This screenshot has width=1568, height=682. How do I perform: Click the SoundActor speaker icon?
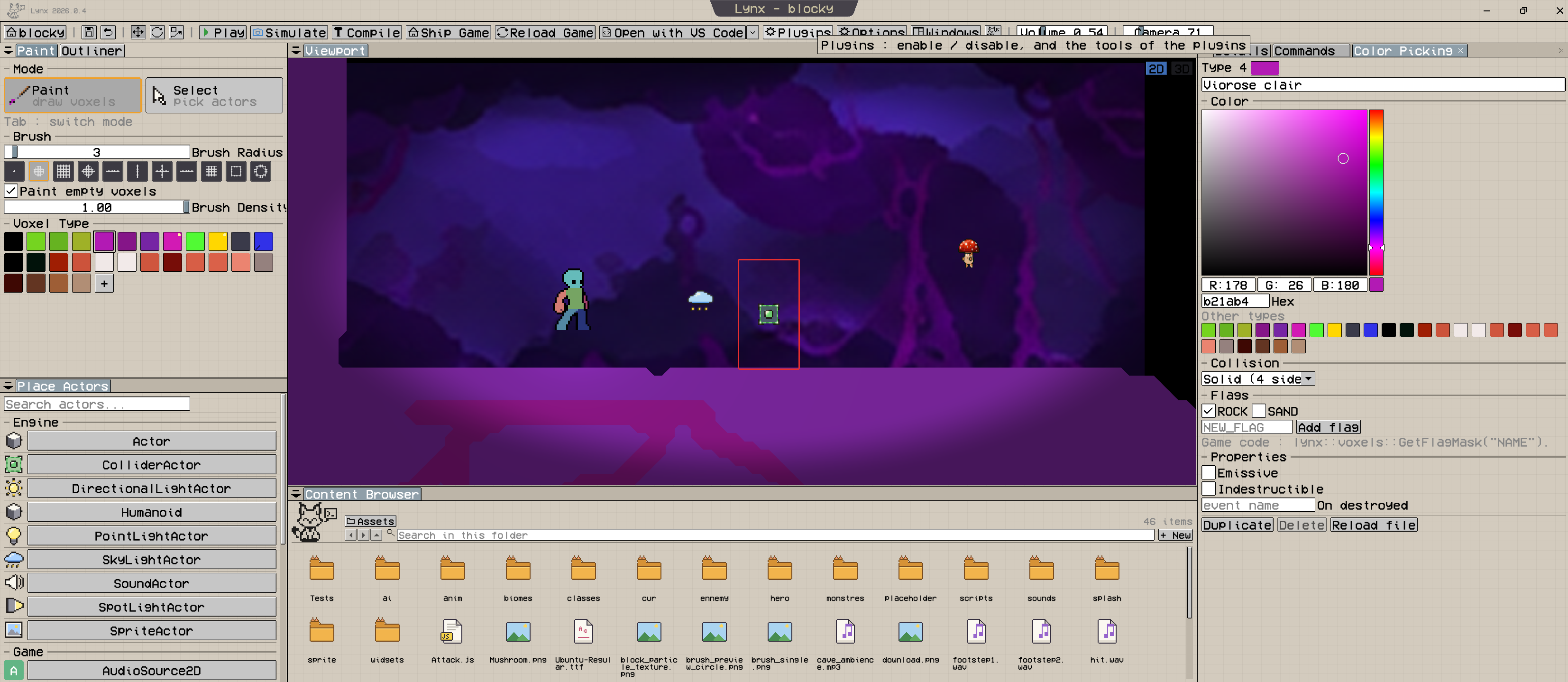tap(13, 583)
